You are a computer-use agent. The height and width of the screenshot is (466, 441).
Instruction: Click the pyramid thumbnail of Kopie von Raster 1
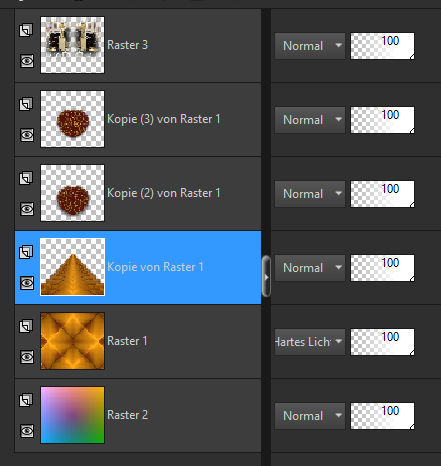tap(72, 267)
